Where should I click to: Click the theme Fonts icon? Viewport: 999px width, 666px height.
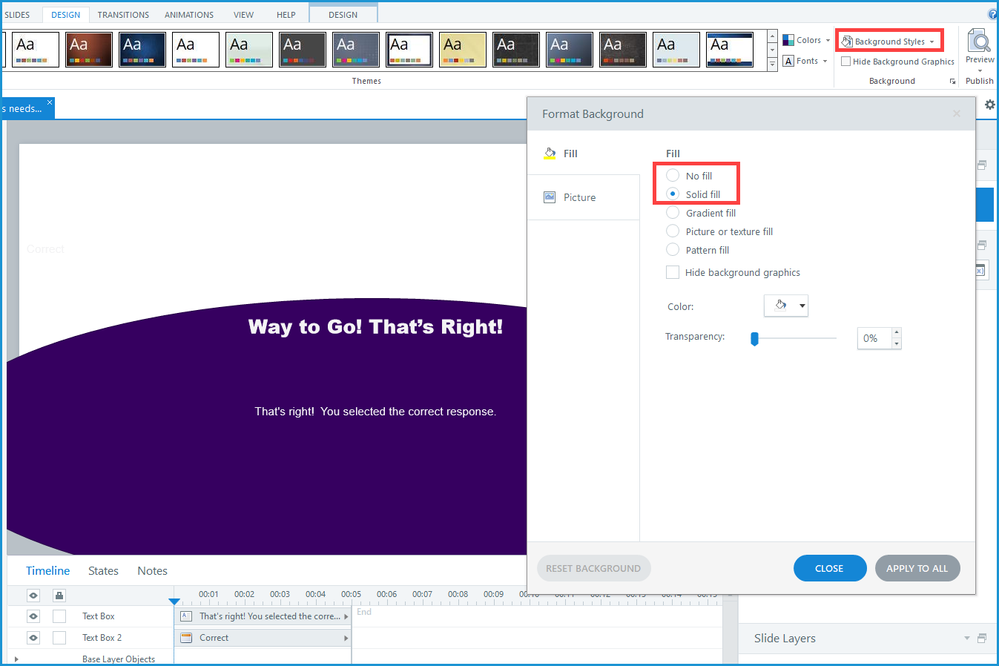pyautogui.click(x=788, y=61)
